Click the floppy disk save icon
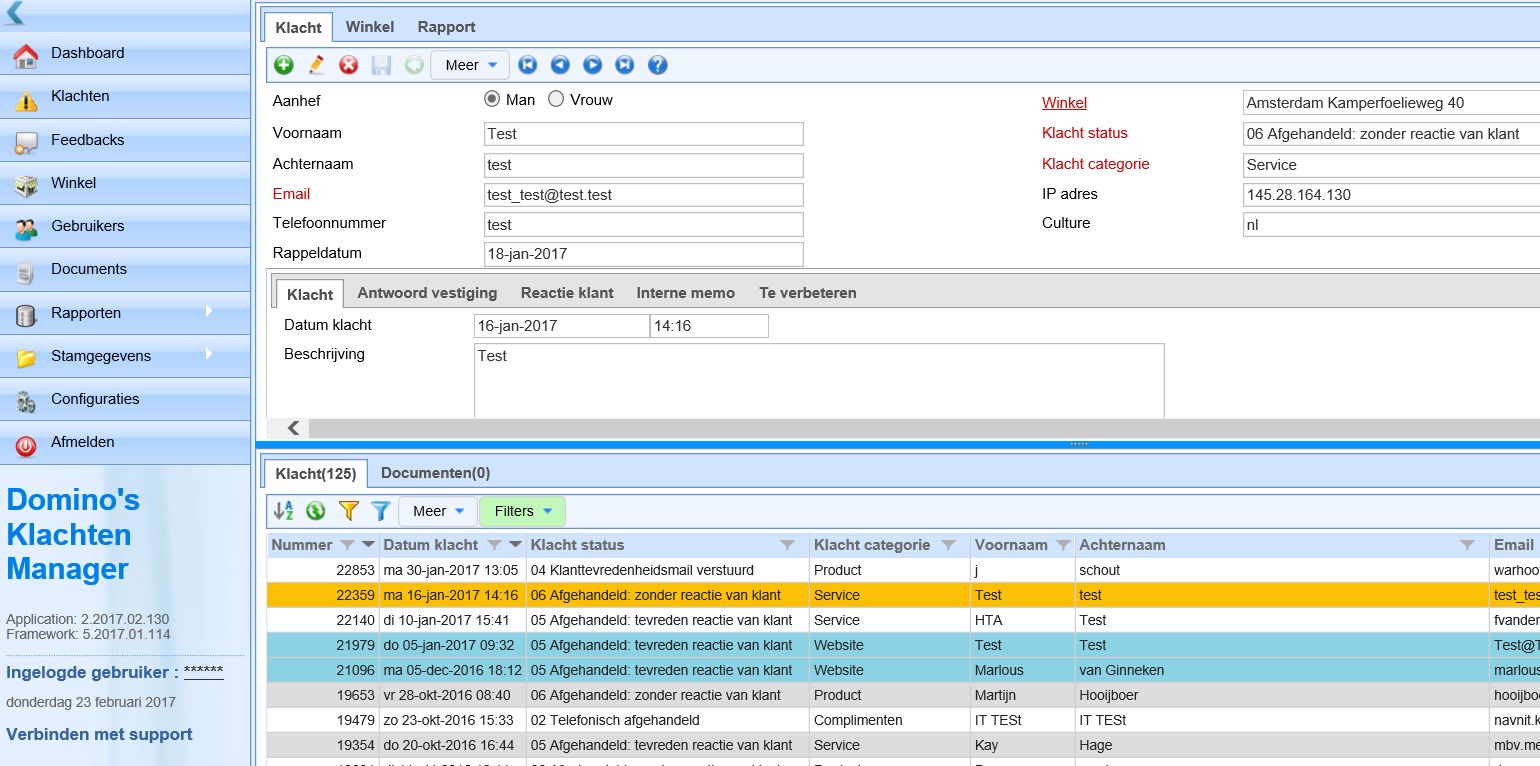This screenshot has width=1540, height=766. 381,65
